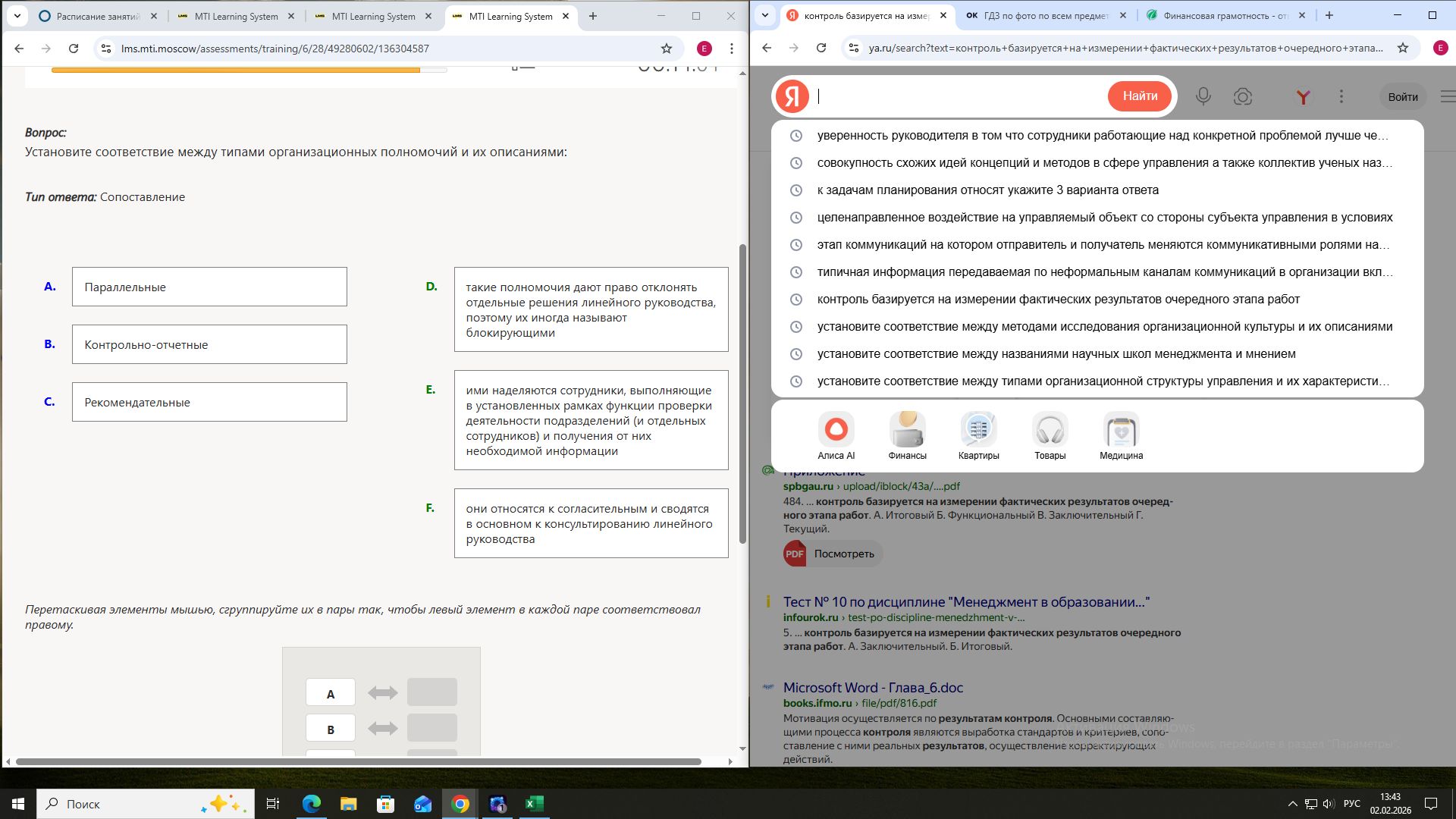Click the left page horizontal scrollbar

[358, 761]
